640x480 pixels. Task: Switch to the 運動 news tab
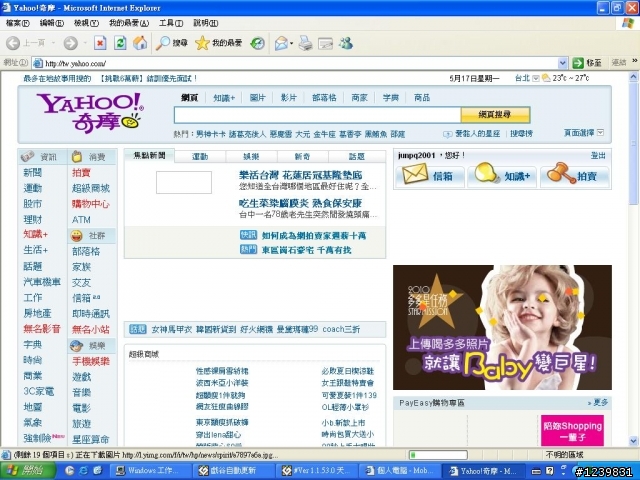pyautogui.click(x=200, y=156)
